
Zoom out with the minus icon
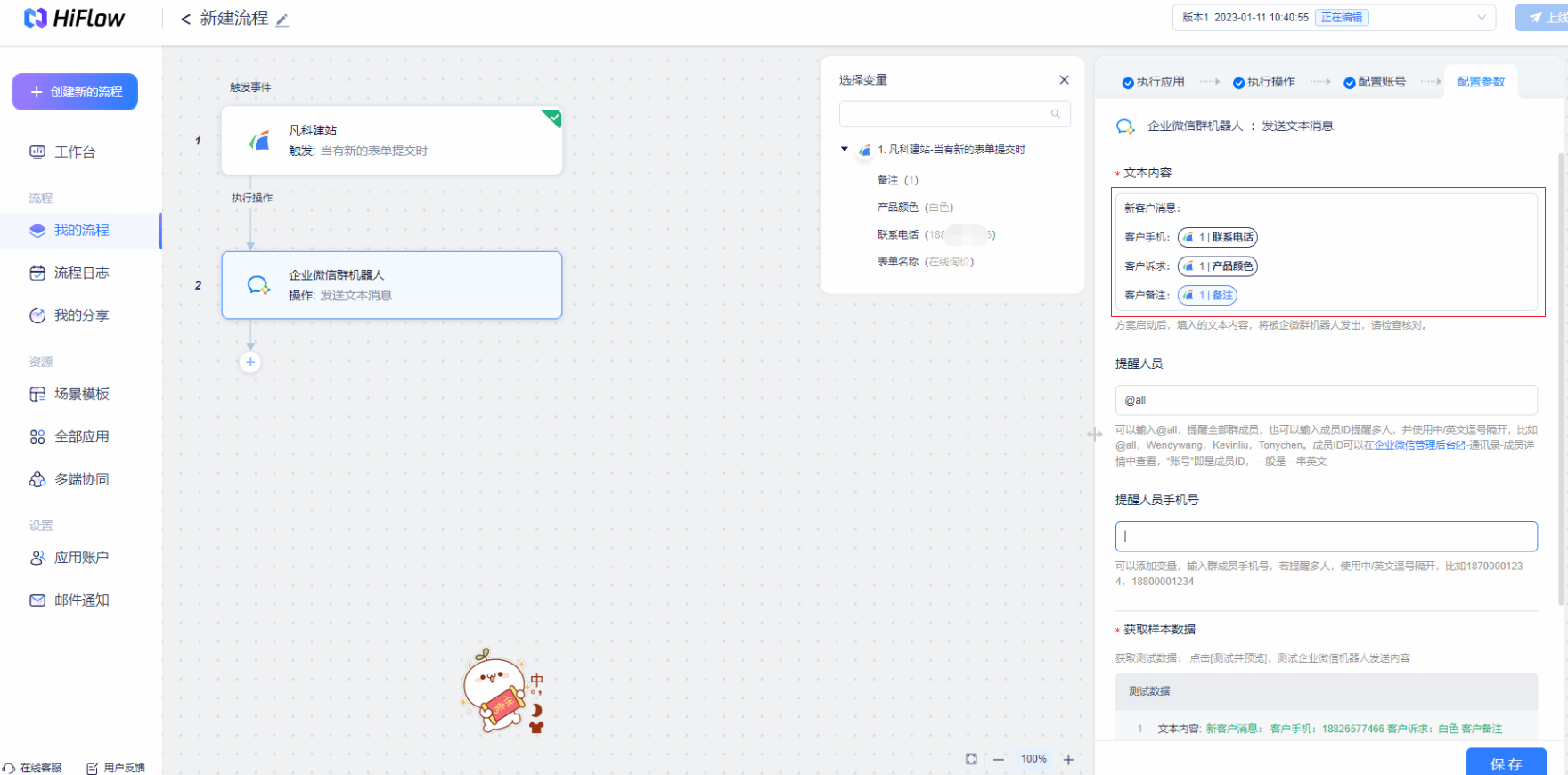click(999, 760)
